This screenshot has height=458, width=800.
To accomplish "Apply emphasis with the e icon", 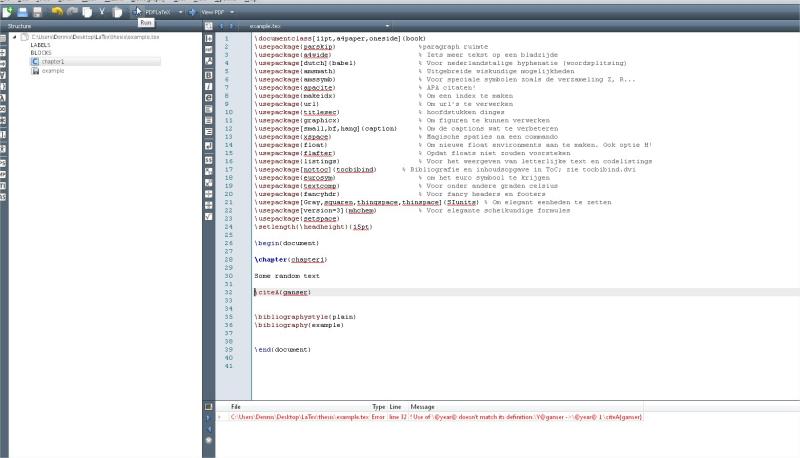I will coord(209,97).
